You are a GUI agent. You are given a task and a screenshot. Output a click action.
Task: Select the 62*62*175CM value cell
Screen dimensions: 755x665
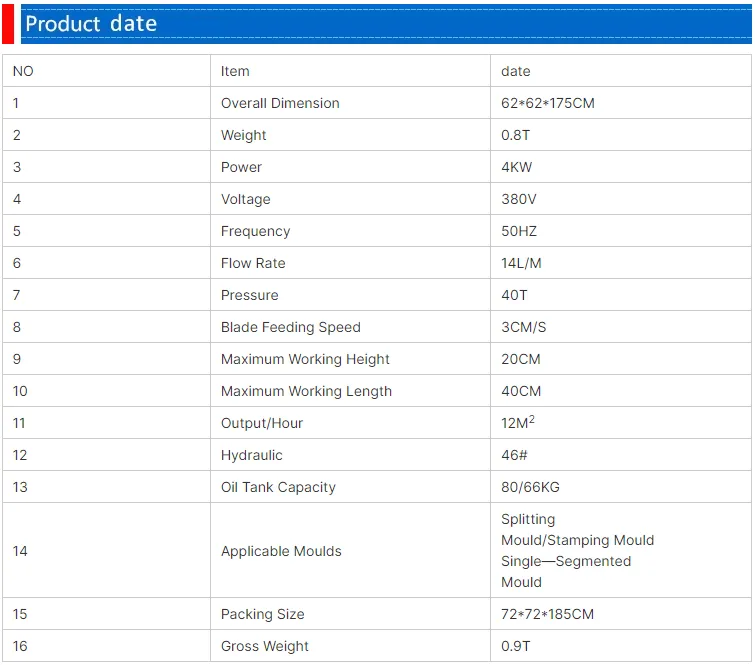621,103
